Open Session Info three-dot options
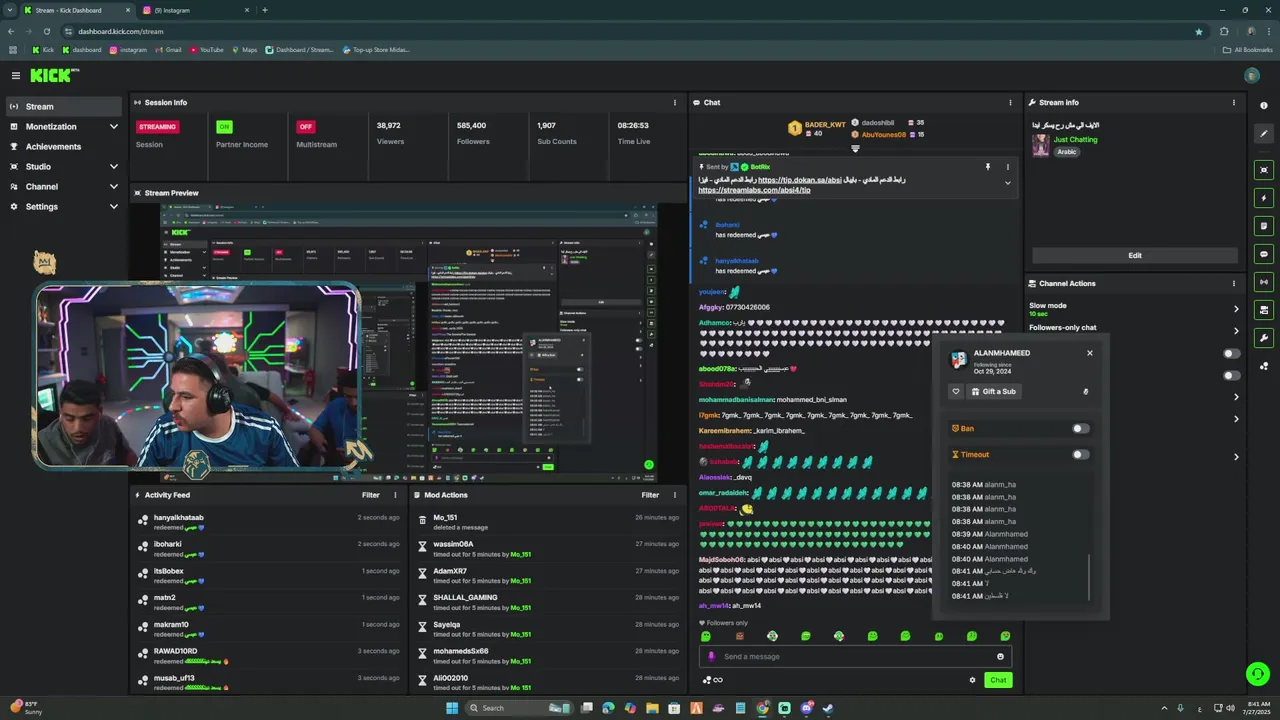The image size is (1280, 720). 675,102
